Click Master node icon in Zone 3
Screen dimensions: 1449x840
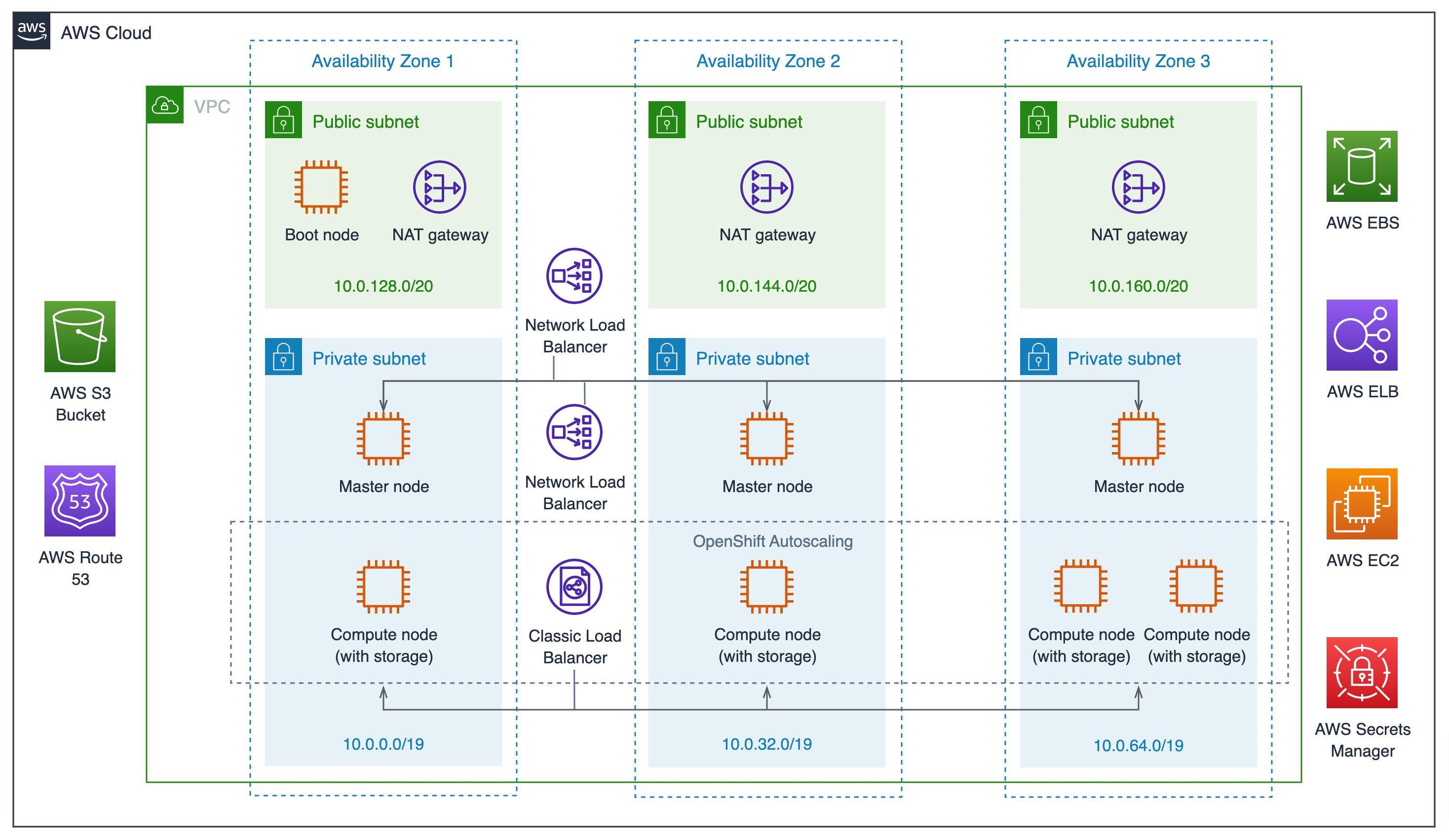pyautogui.click(x=1139, y=439)
